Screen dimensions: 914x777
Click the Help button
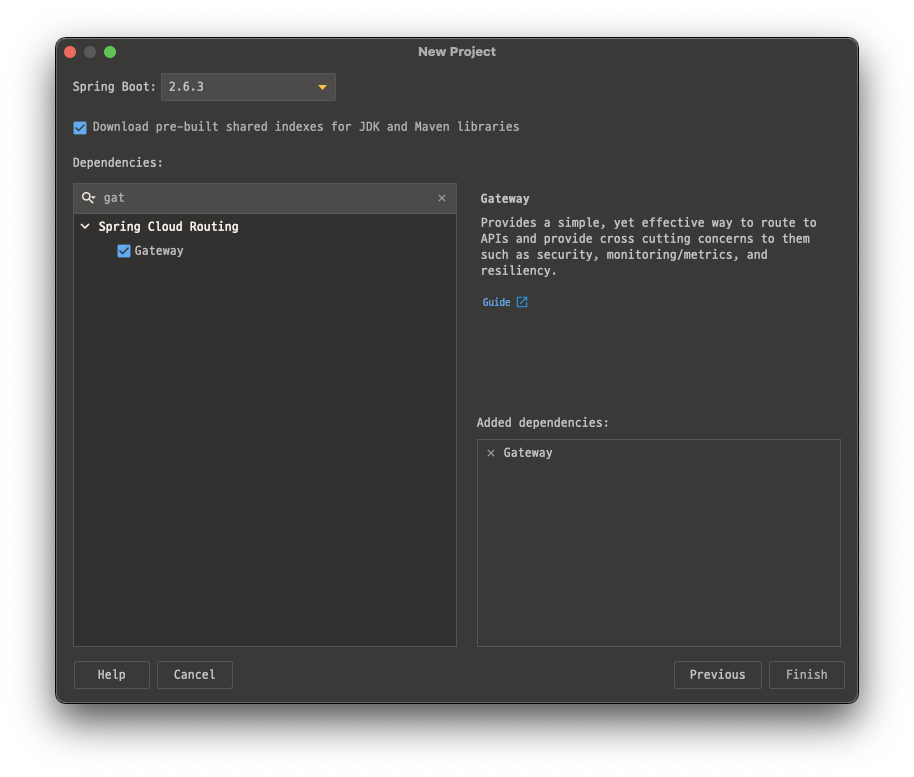click(111, 674)
